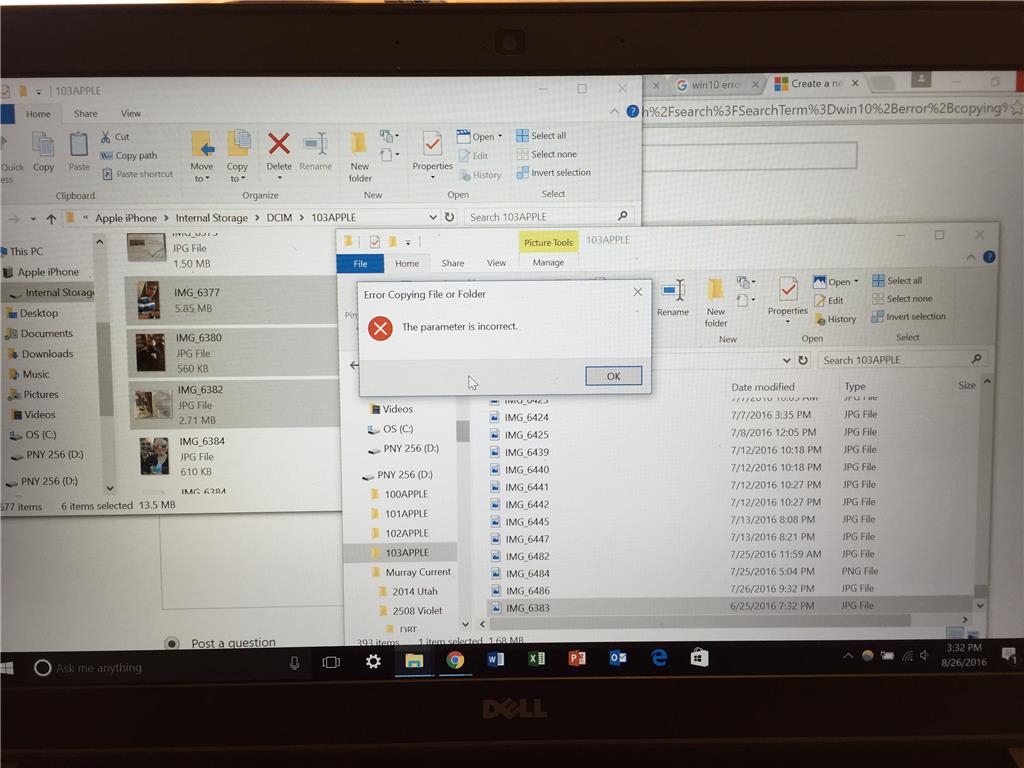Switch to Share tab in back window
This screenshot has width=1024, height=768.
pyautogui.click(x=86, y=114)
